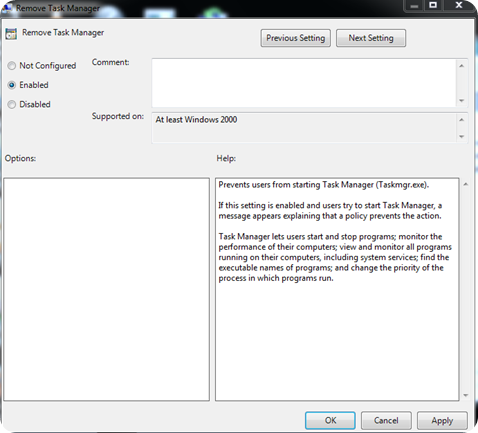The height and width of the screenshot is (433, 478).
Task: Click the 'Options:' label
Action: 20,158
